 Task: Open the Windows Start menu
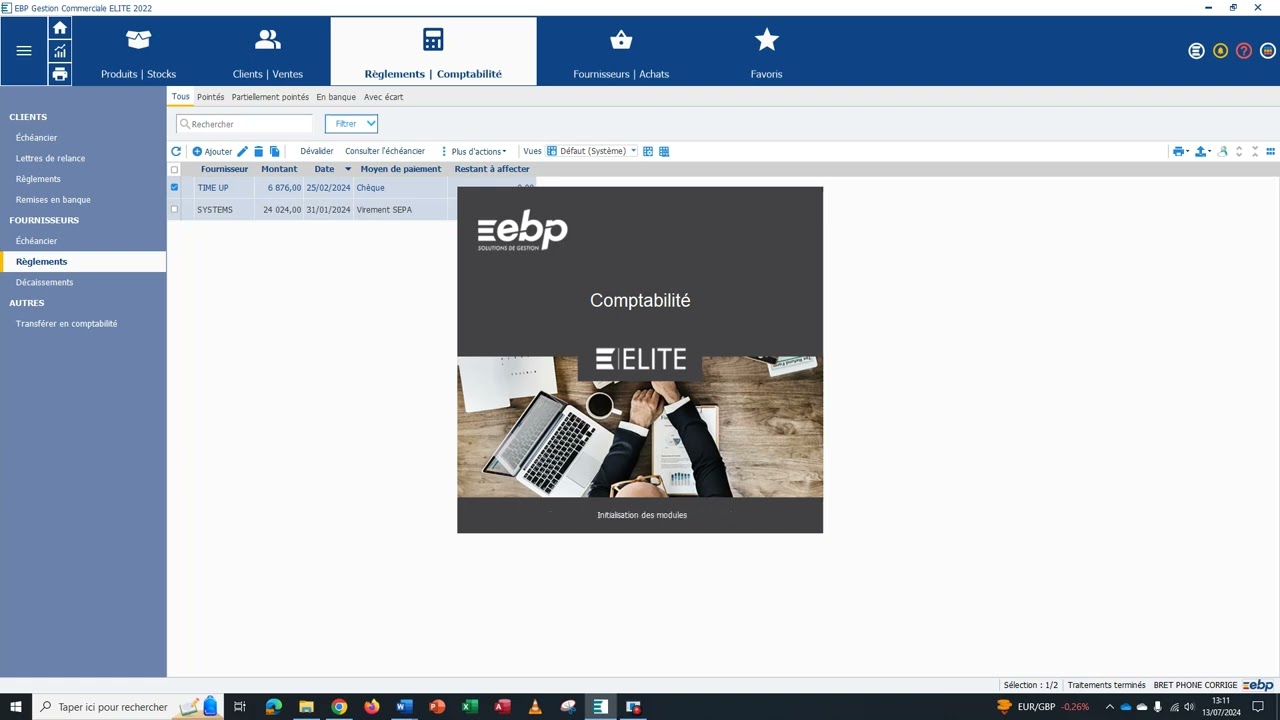[16, 707]
